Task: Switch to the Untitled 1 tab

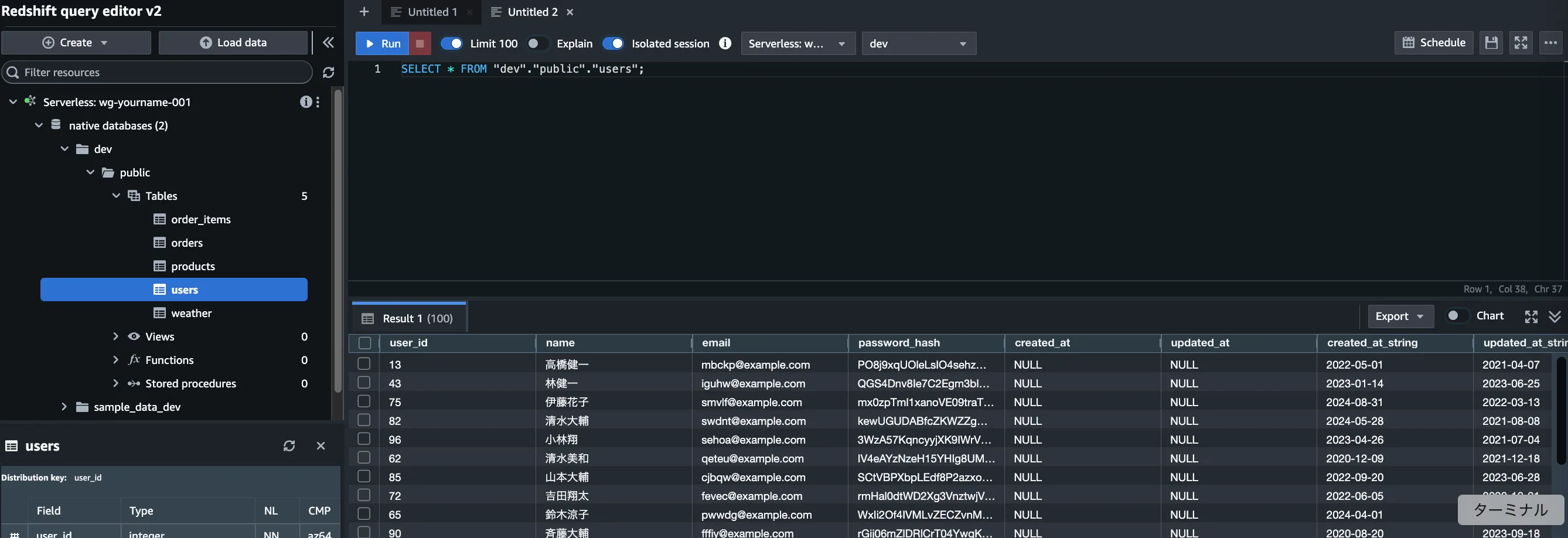Action: pos(432,12)
